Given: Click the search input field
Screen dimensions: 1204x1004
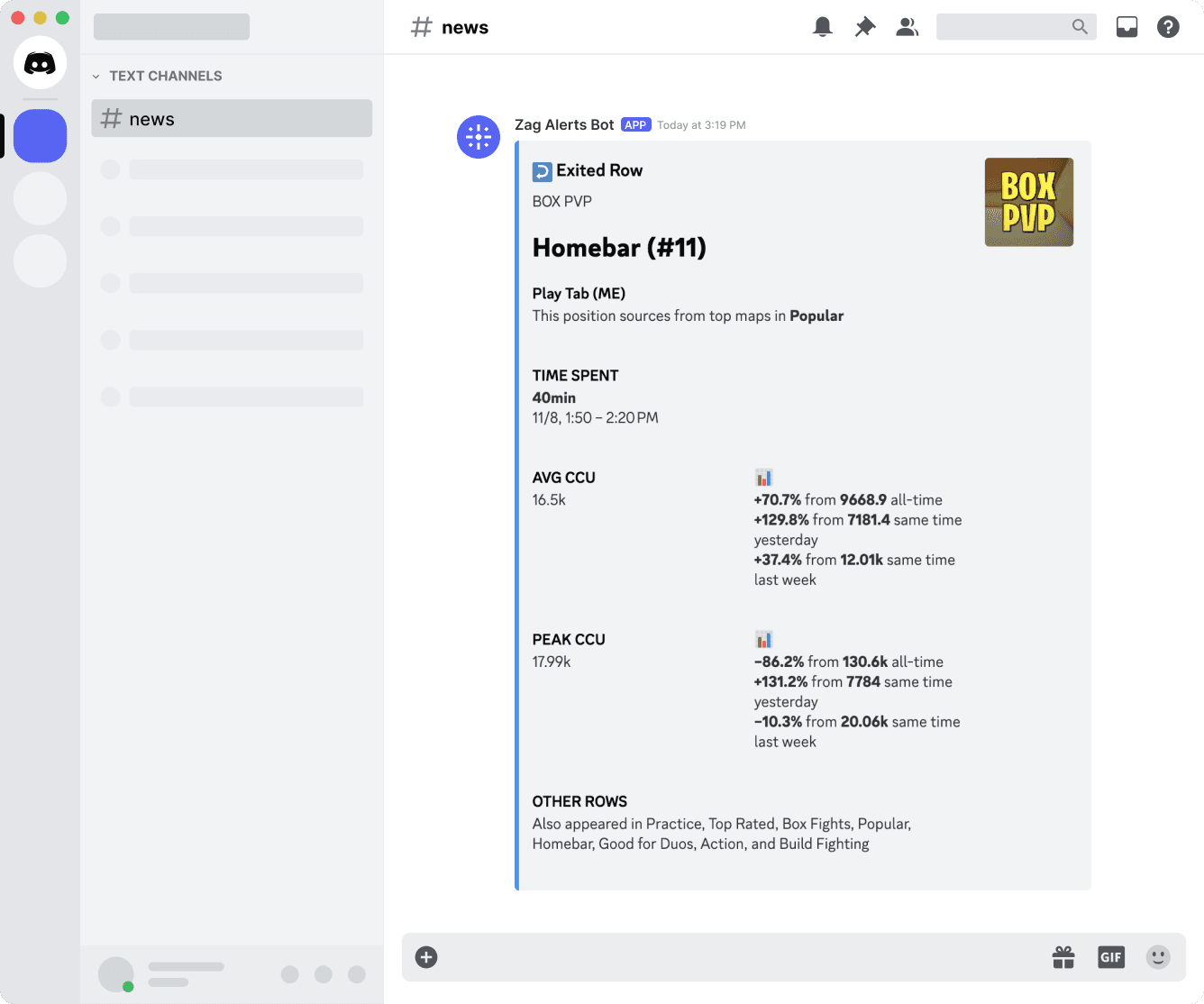Looking at the screenshot, I should pyautogui.click(x=1017, y=27).
